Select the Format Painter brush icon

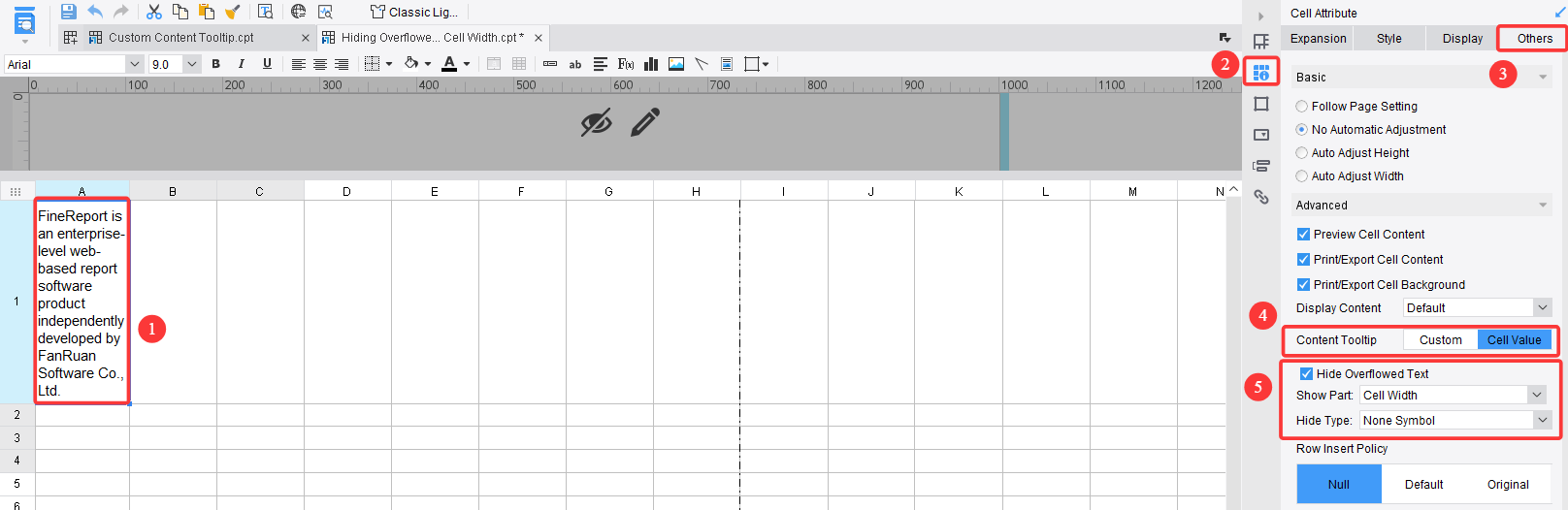click(233, 12)
